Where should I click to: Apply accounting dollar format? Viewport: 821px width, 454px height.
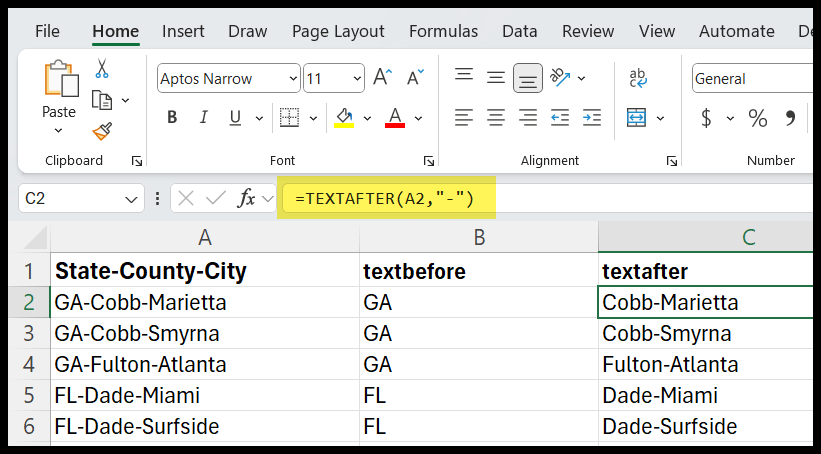coord(706,118)
